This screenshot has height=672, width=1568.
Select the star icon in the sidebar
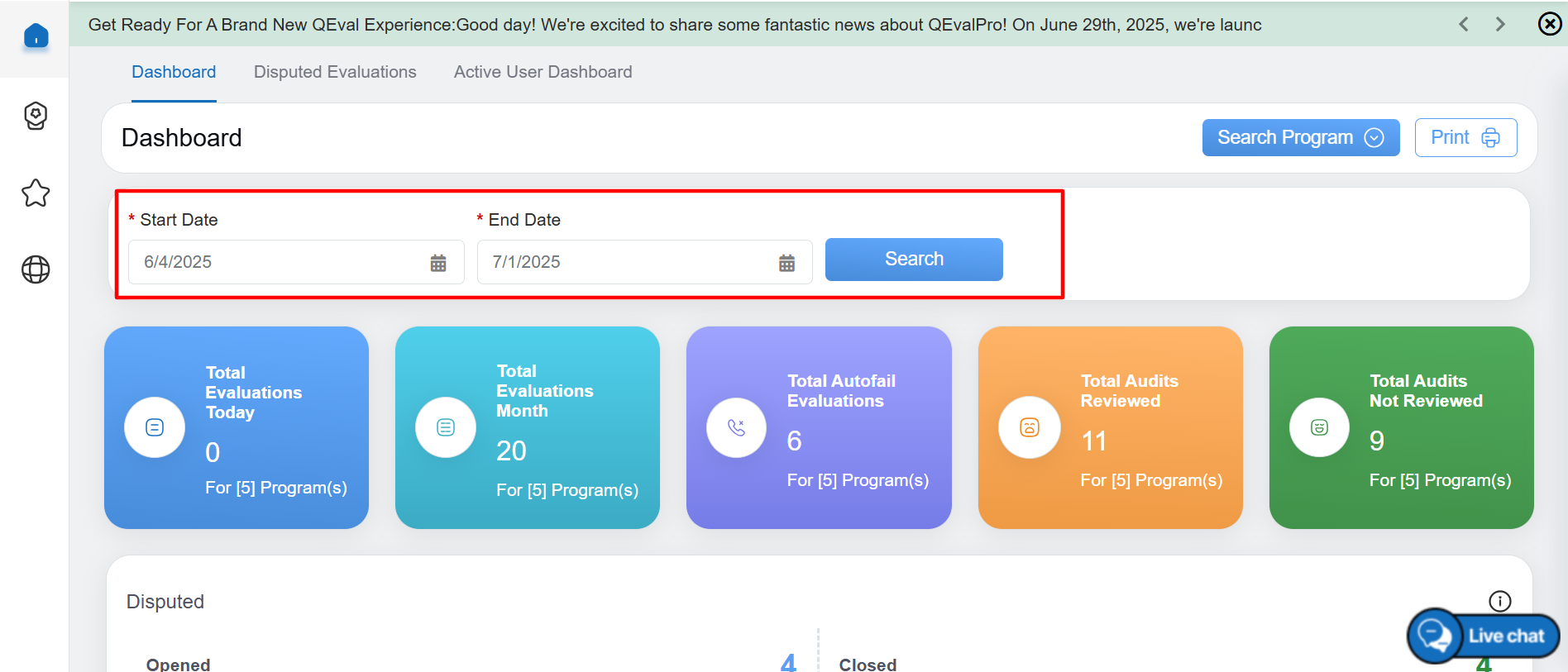click(36, 193)
